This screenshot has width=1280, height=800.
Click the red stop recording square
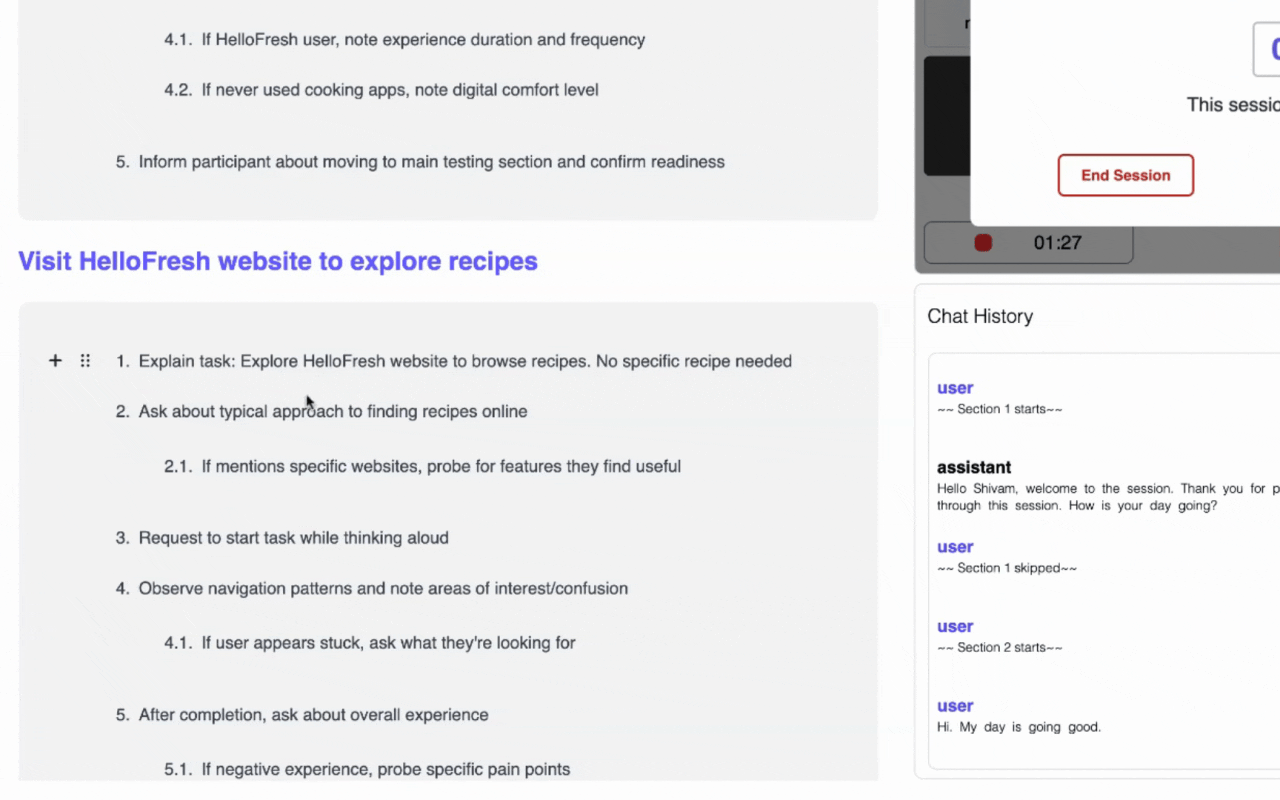pos(982,242)
